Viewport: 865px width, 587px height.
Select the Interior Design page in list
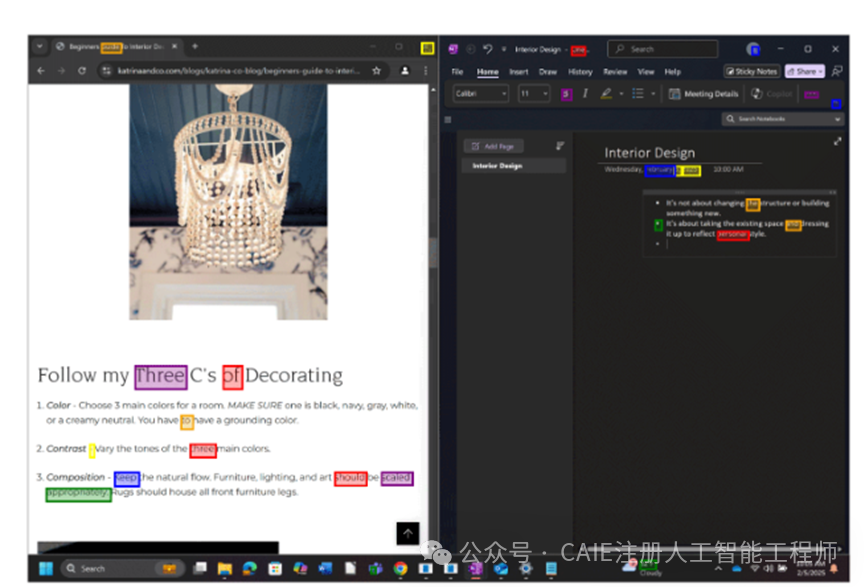point(498,166)
